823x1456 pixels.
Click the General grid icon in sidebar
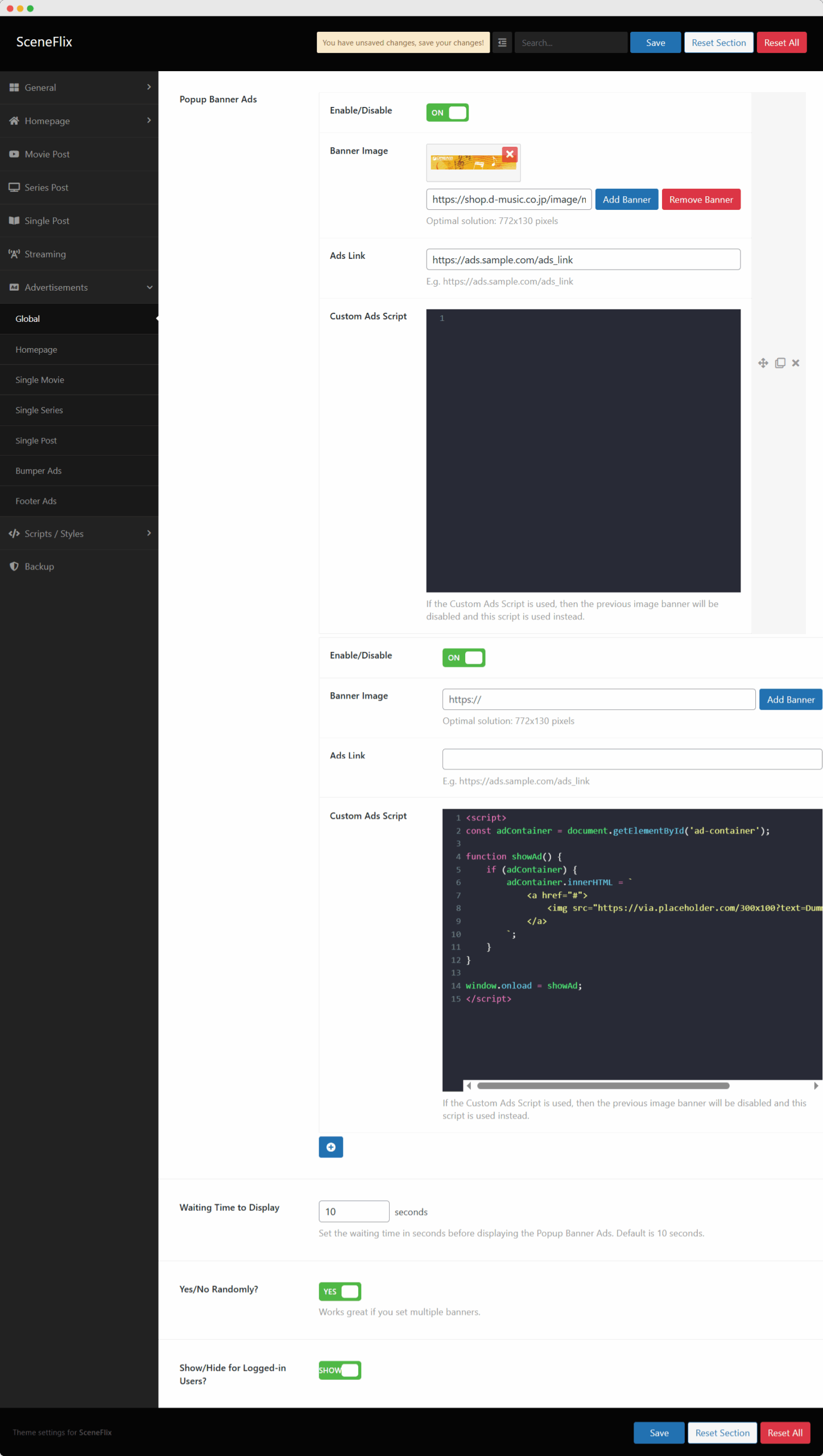[14, 88]
